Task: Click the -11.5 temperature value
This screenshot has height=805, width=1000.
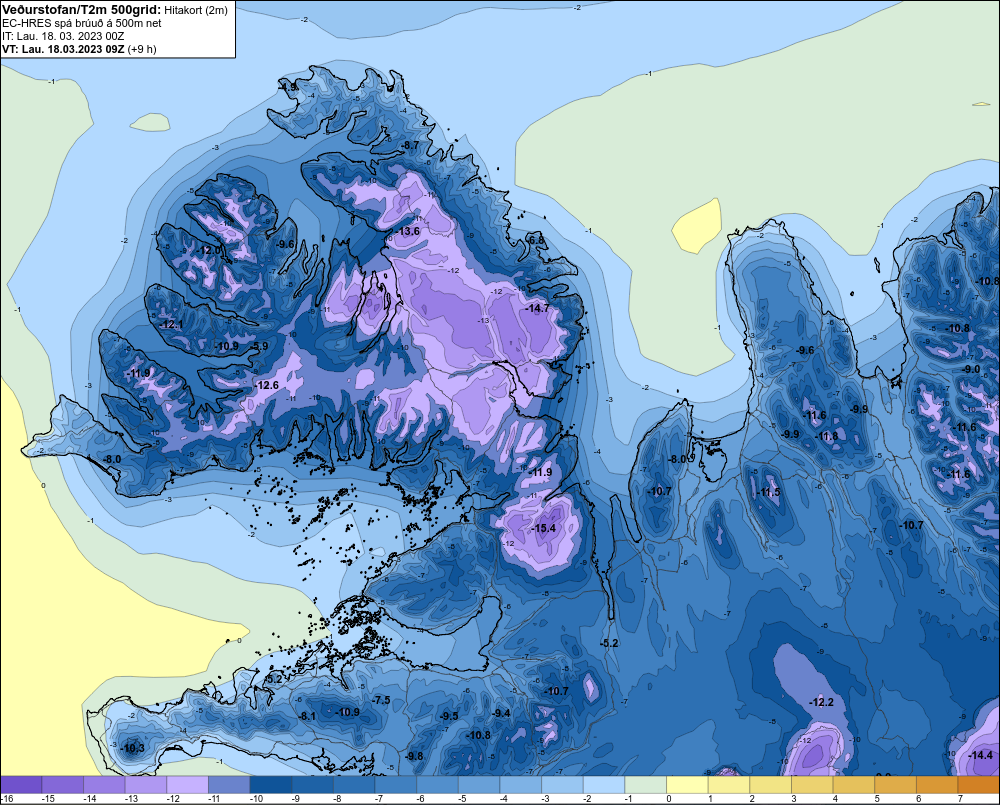Action: pyautogui.click(x=768, y=492)
